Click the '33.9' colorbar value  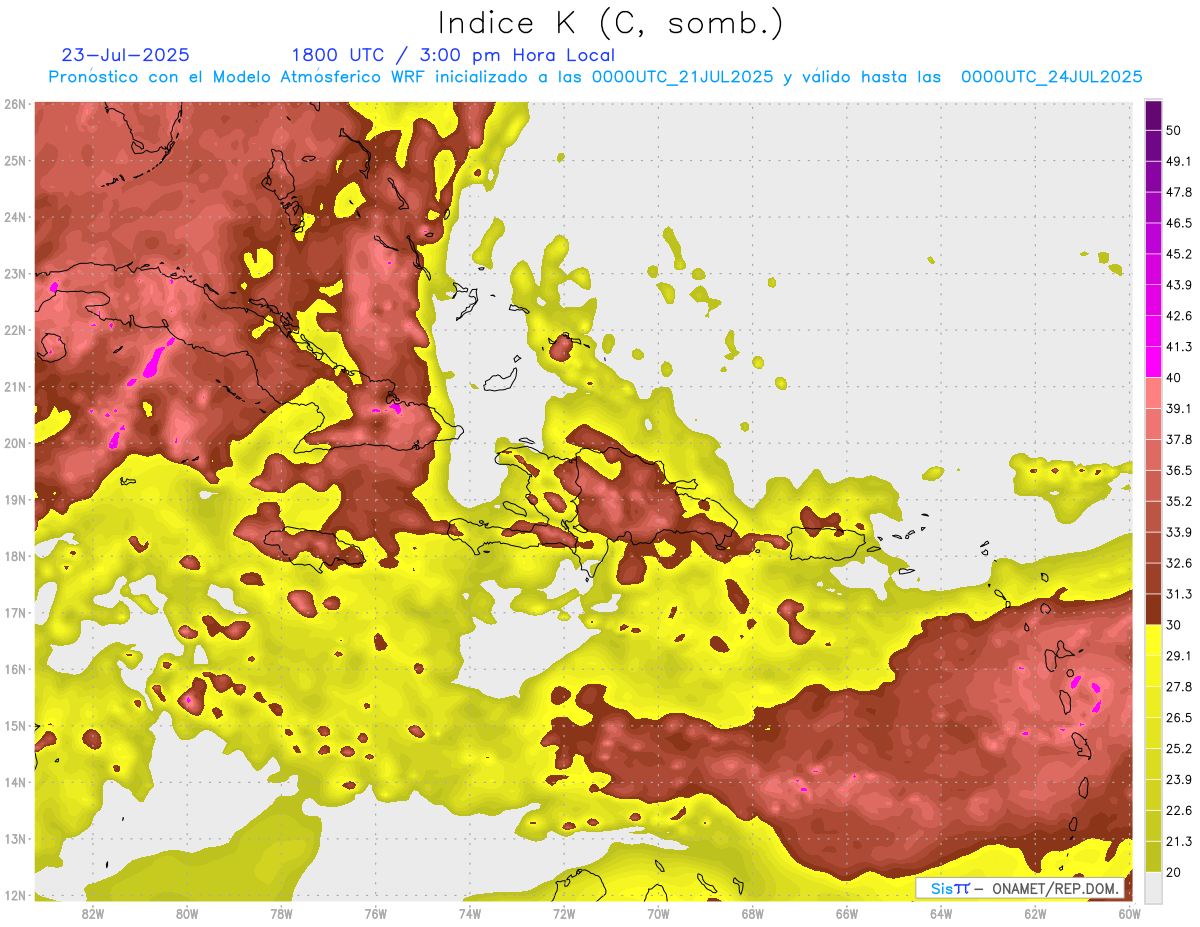1179,532
